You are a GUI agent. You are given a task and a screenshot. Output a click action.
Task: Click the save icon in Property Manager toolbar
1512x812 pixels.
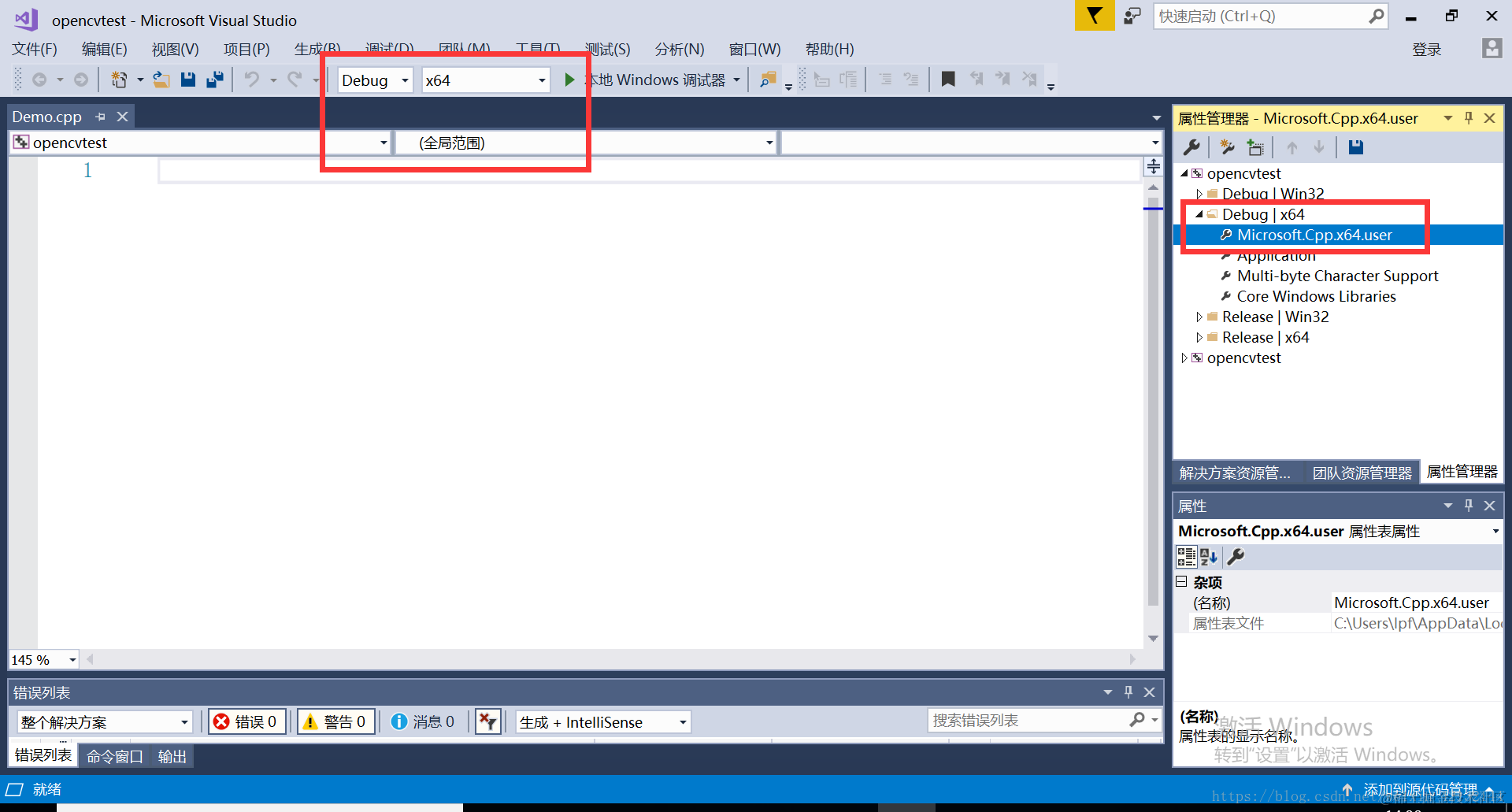(1355, 147)
